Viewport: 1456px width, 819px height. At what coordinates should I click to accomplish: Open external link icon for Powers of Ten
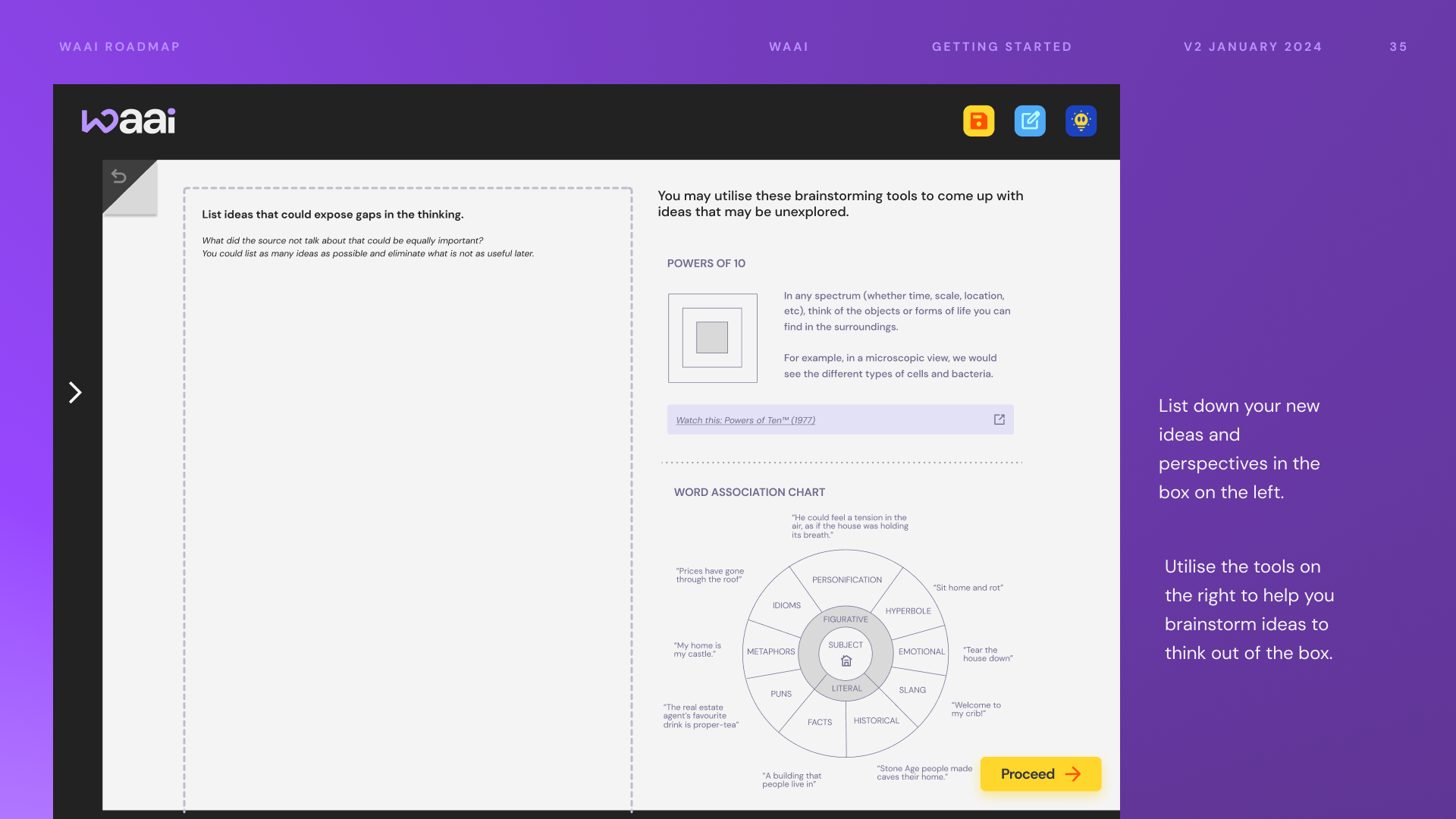[999, 419]
